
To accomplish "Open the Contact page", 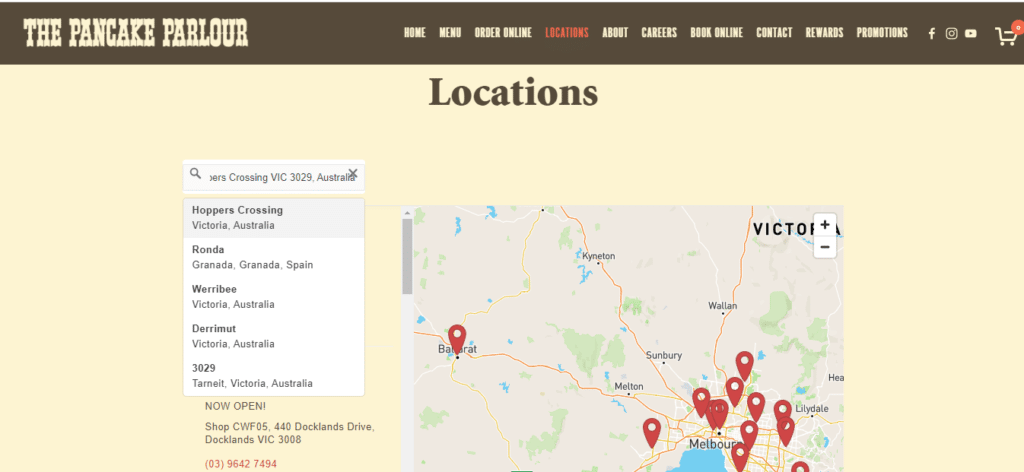I will (775, 33).
